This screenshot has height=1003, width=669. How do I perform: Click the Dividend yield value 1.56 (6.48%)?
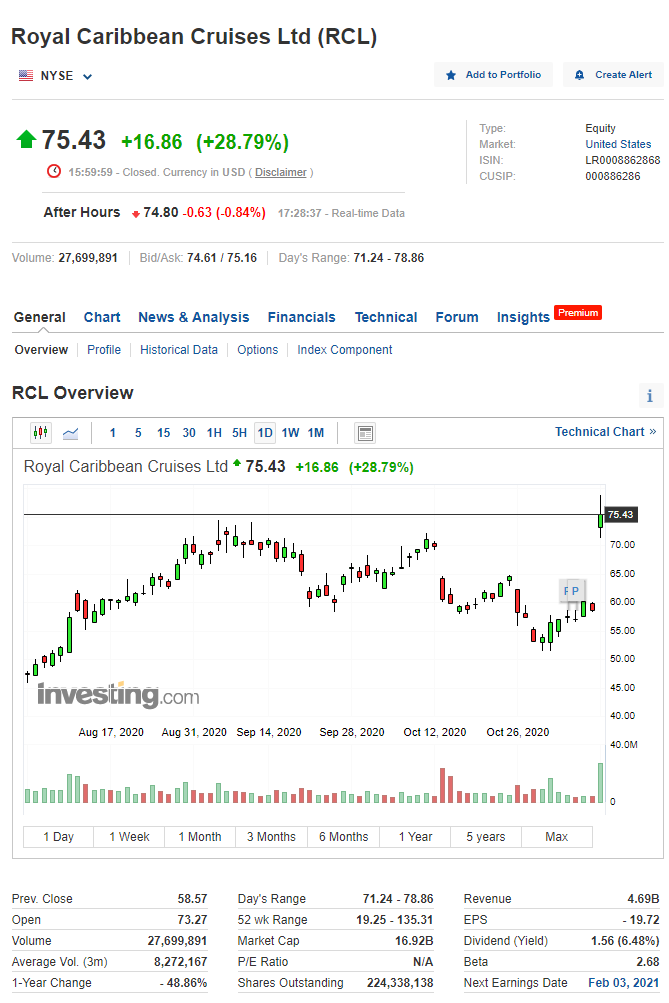tap(625, 941)
